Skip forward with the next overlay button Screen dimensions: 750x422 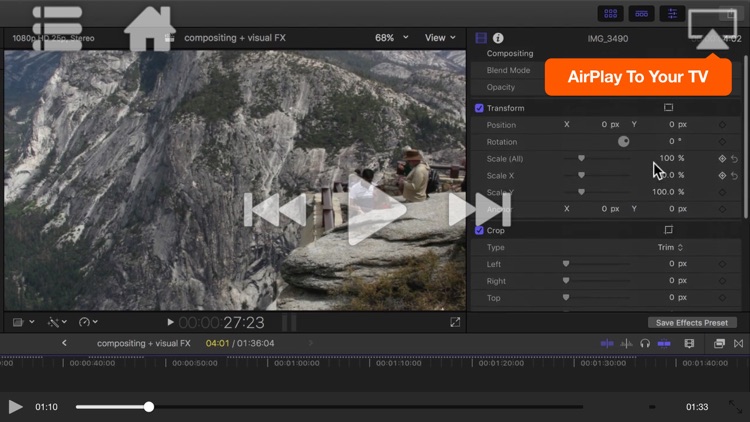click(479, 210)
